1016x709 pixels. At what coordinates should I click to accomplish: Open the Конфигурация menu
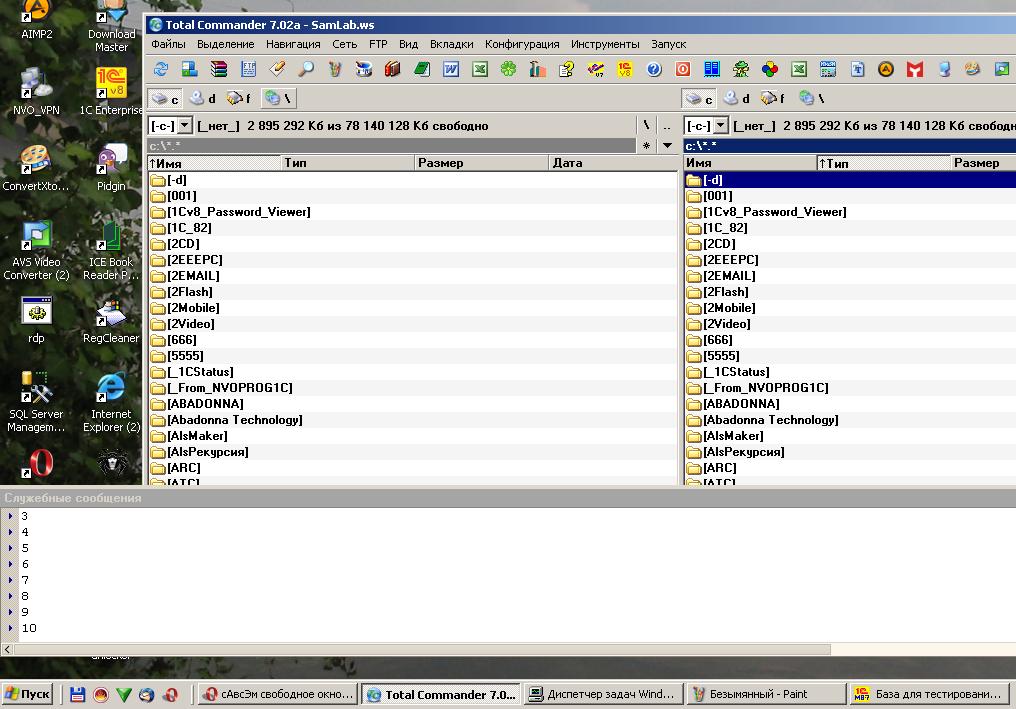tap(522, 44)
